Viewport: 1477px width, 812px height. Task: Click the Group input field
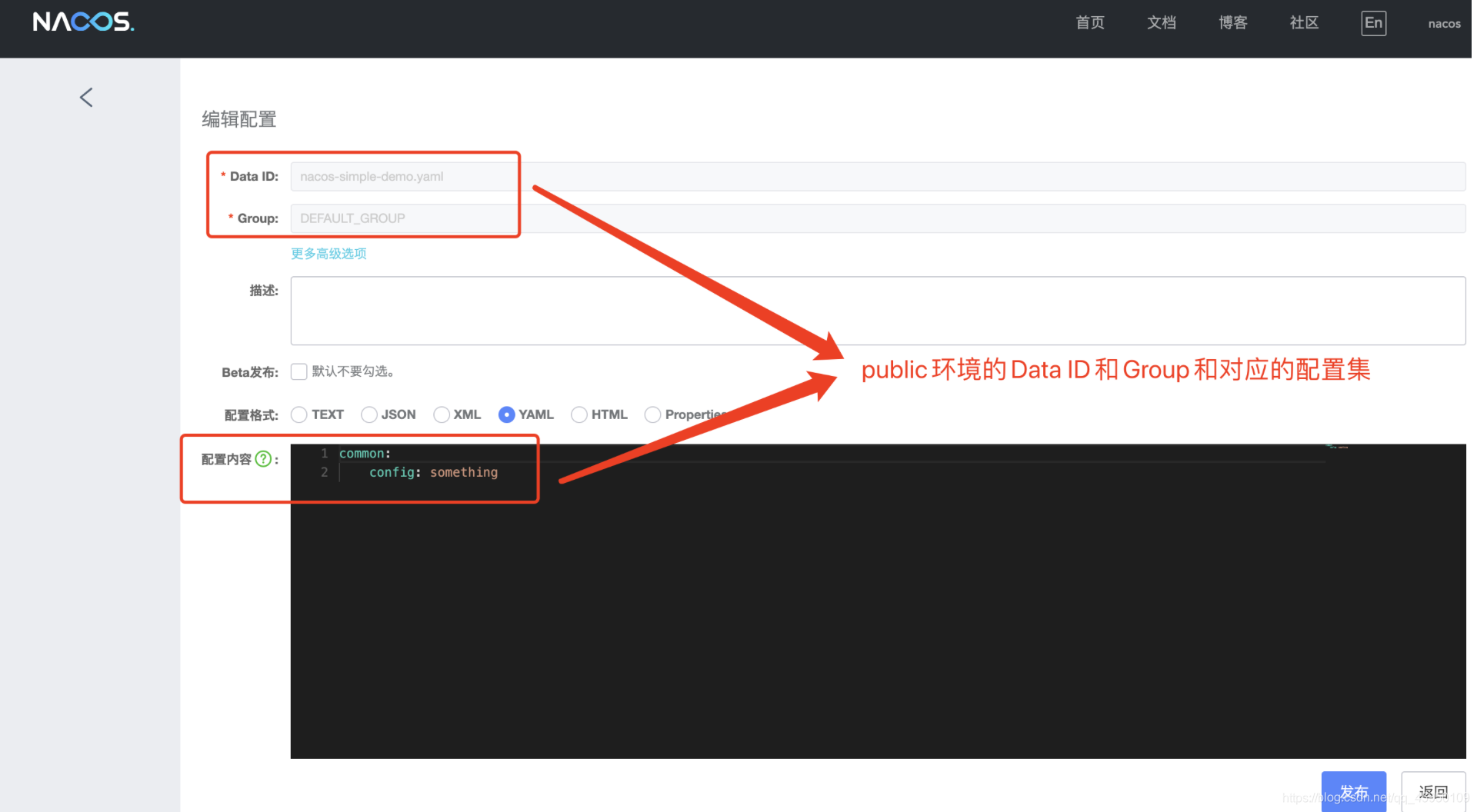[x=878, y=218]
